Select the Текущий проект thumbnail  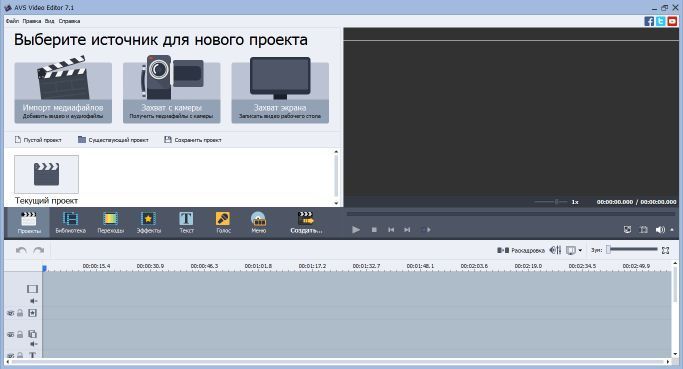pyautogui.click(x=46, y=174)
